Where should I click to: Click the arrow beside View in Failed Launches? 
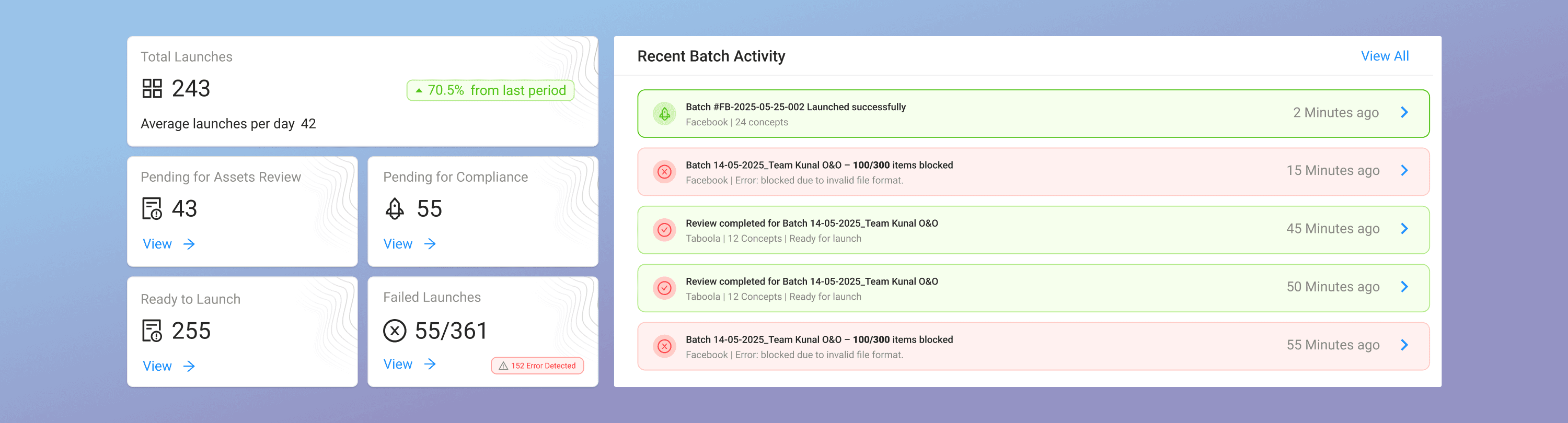tap(430, 364)
